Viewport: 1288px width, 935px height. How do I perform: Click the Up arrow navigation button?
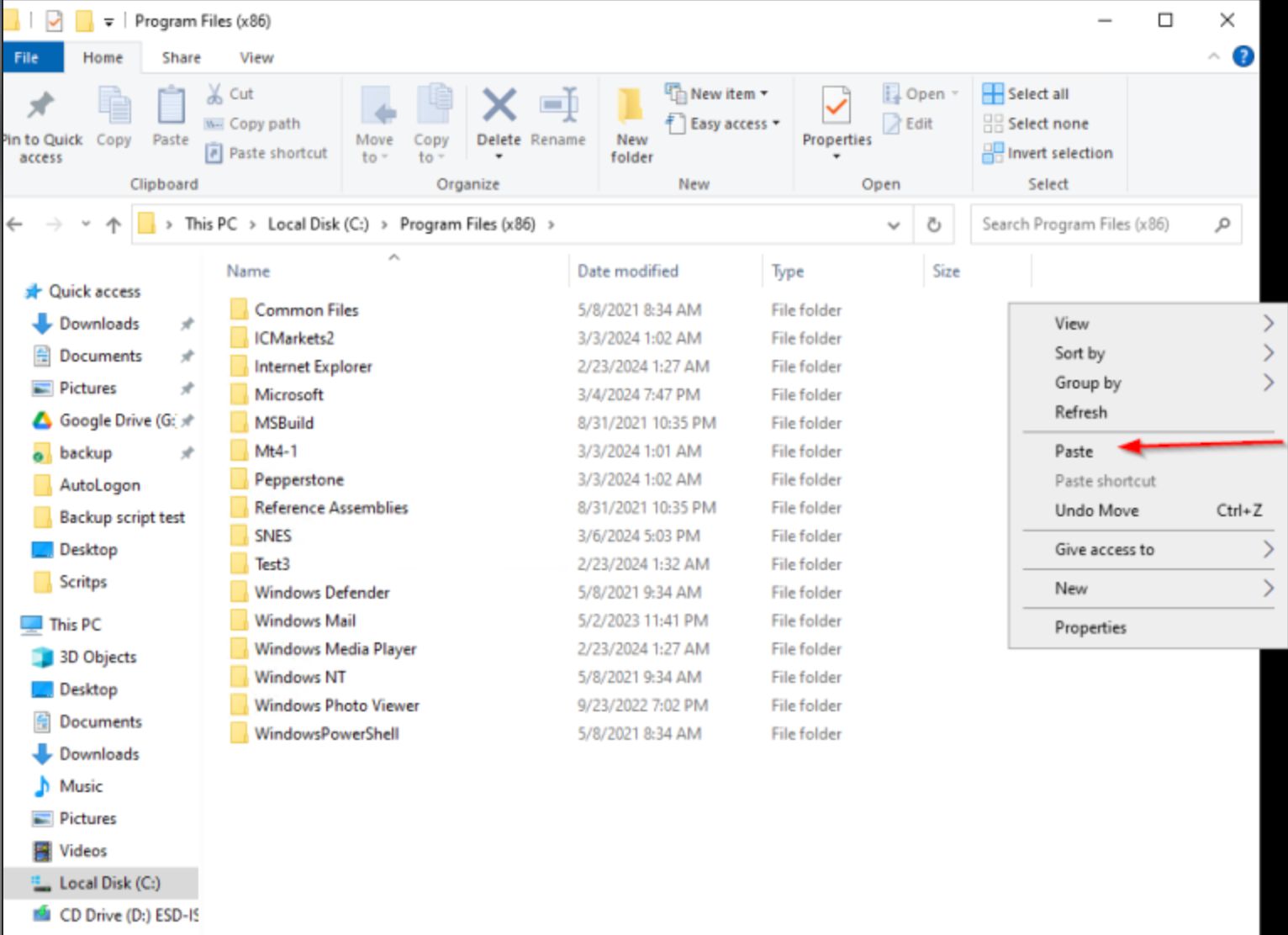(113, 225)
